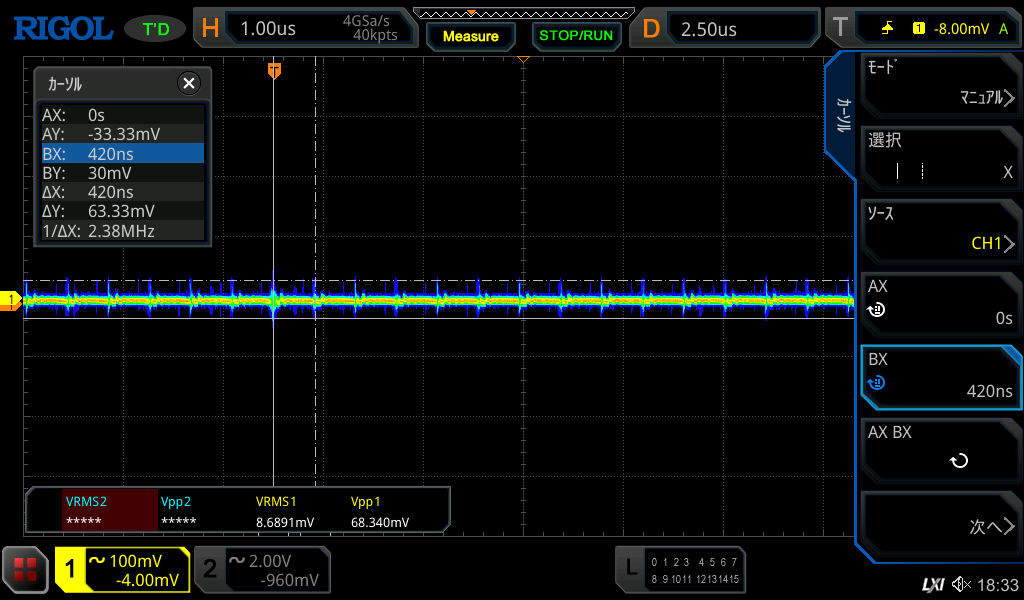
Task: Click the cursor side tab
Action: (842, 116)
